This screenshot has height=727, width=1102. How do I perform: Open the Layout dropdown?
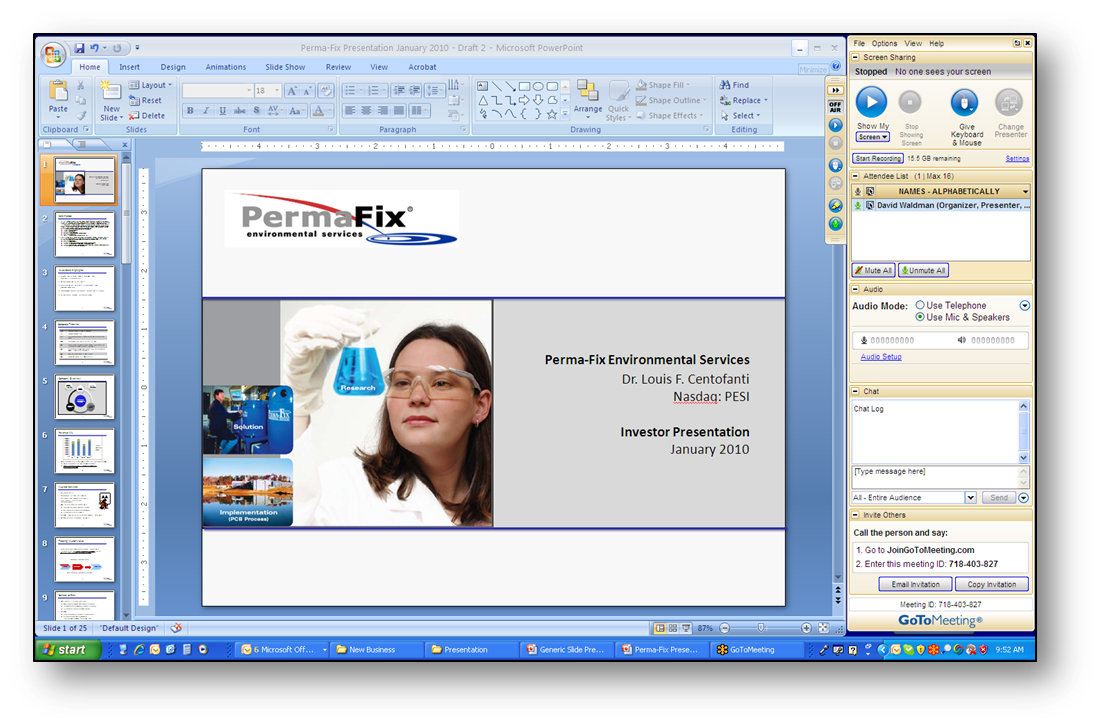click(150, 85)
